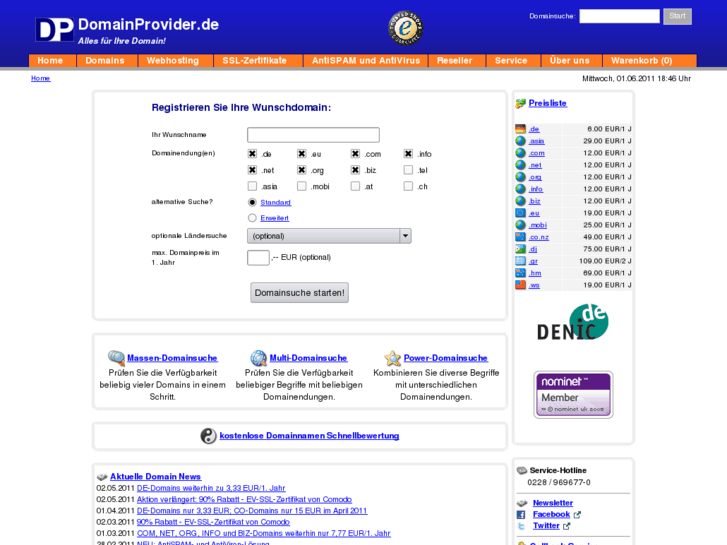
Task: Open the Trusted Shops seal badge
Action: click(405, 28)
